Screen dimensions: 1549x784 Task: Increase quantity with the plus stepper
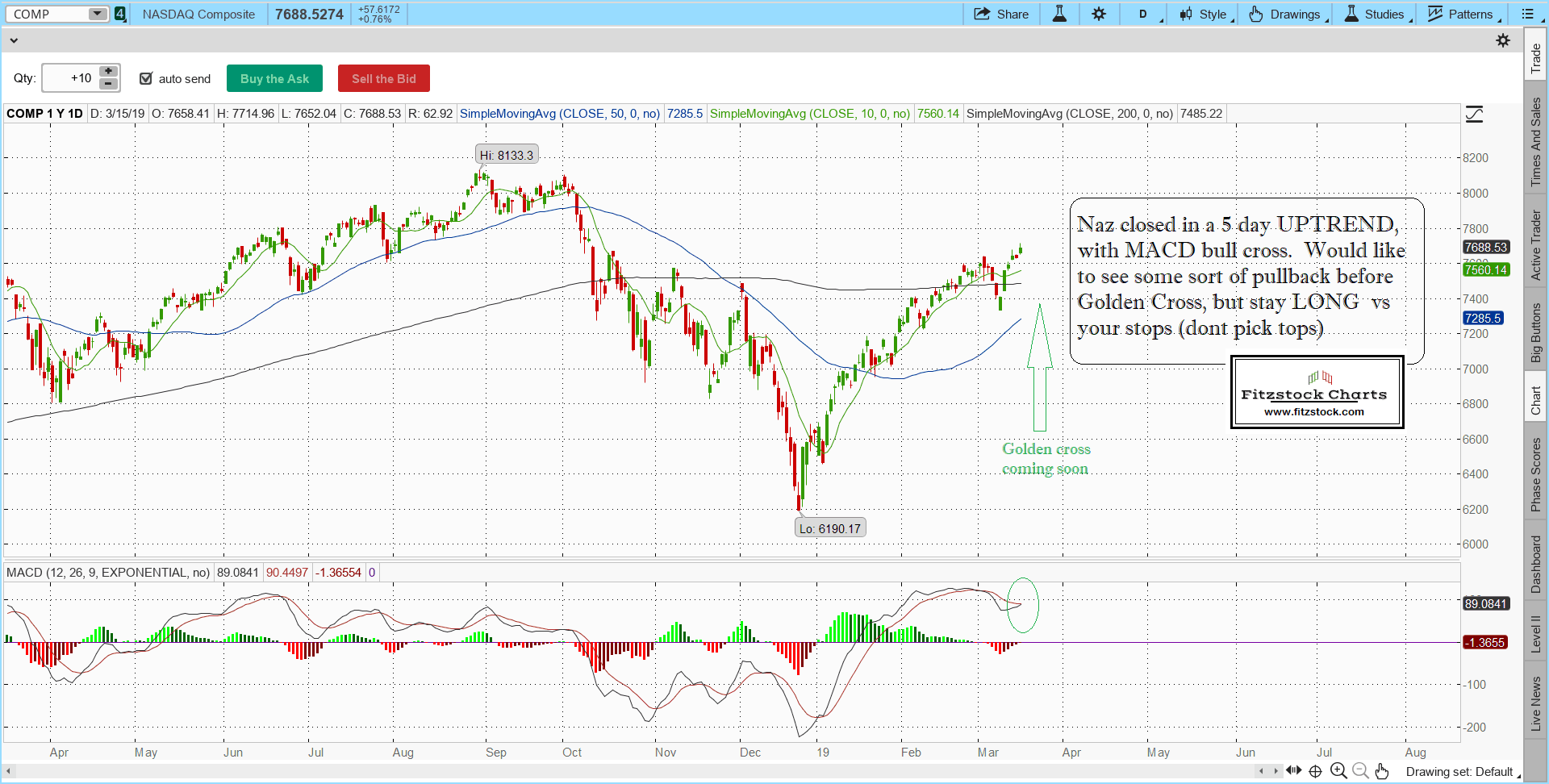click(x=108, y=72)
